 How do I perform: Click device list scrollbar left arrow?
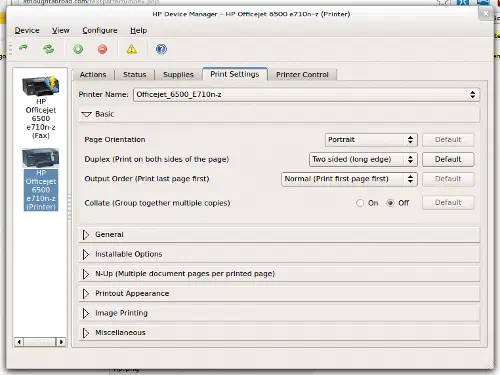19,342
